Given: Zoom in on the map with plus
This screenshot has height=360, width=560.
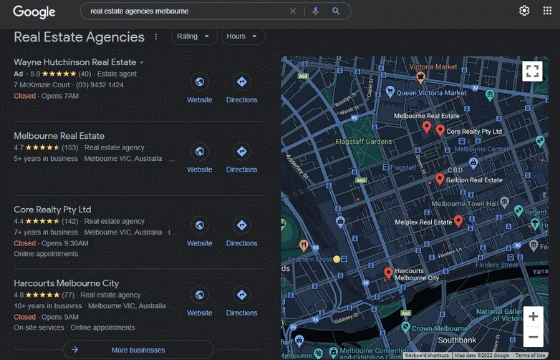Looking at the screenshot, I should tap(533, 316).
